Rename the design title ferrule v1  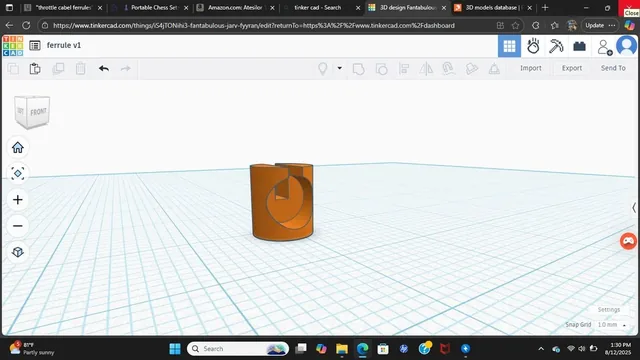(x=64, y=45)
